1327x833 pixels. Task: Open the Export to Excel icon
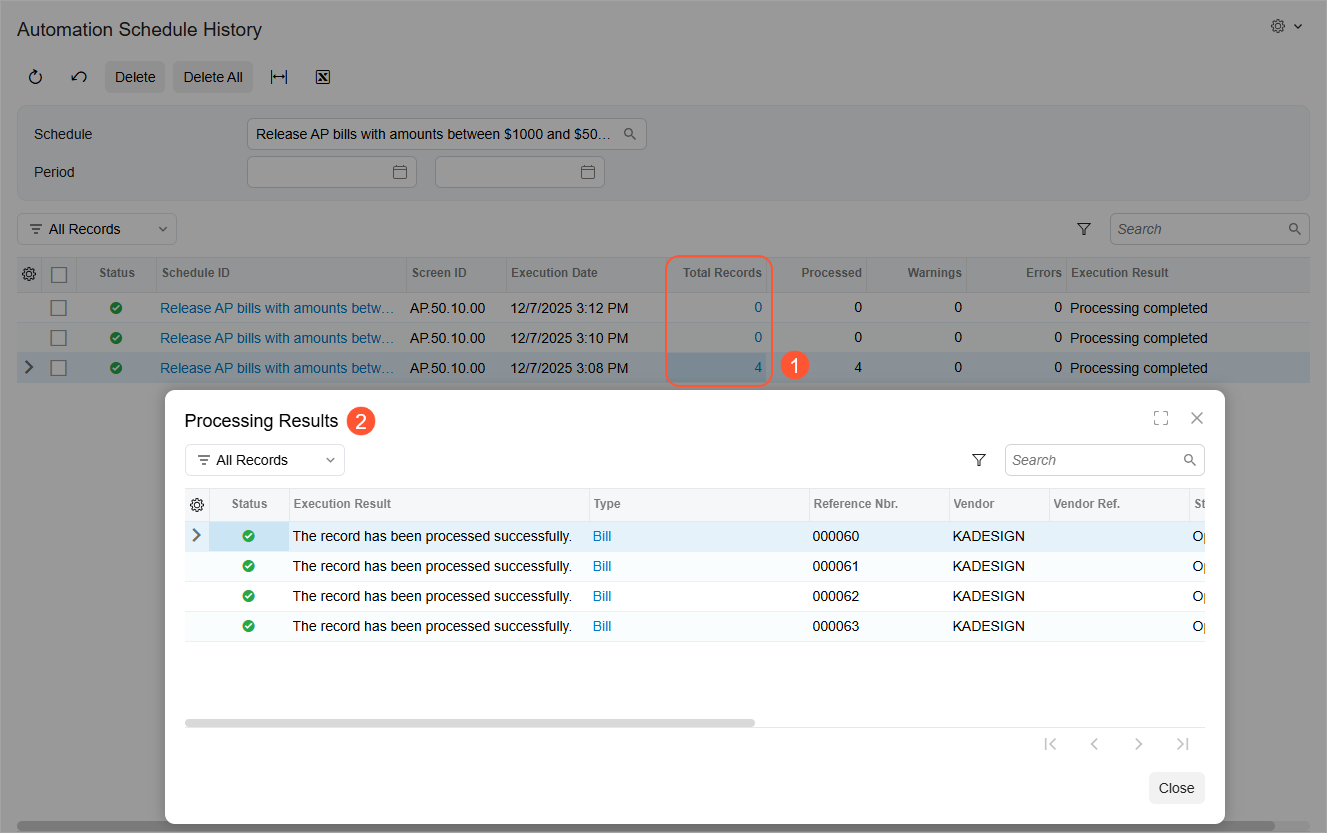pos(322,76)
